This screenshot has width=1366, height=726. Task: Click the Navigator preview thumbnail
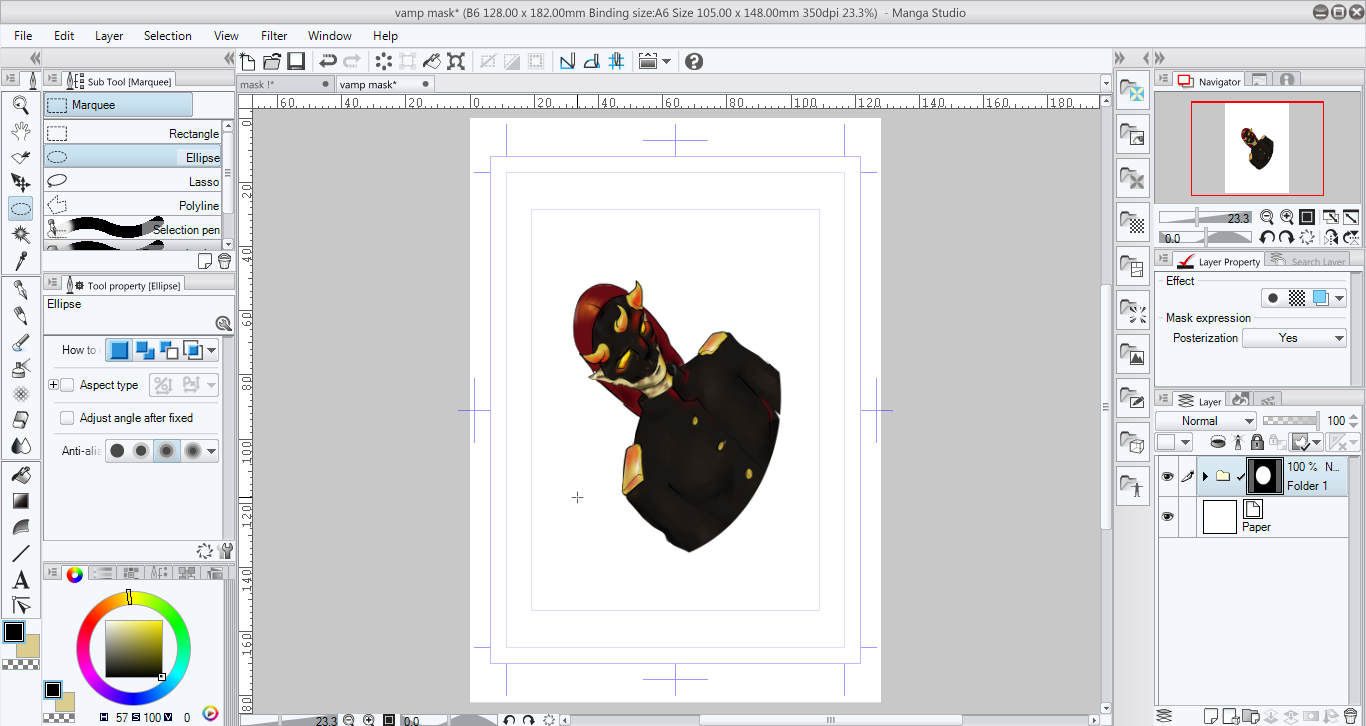point(1257,148)
